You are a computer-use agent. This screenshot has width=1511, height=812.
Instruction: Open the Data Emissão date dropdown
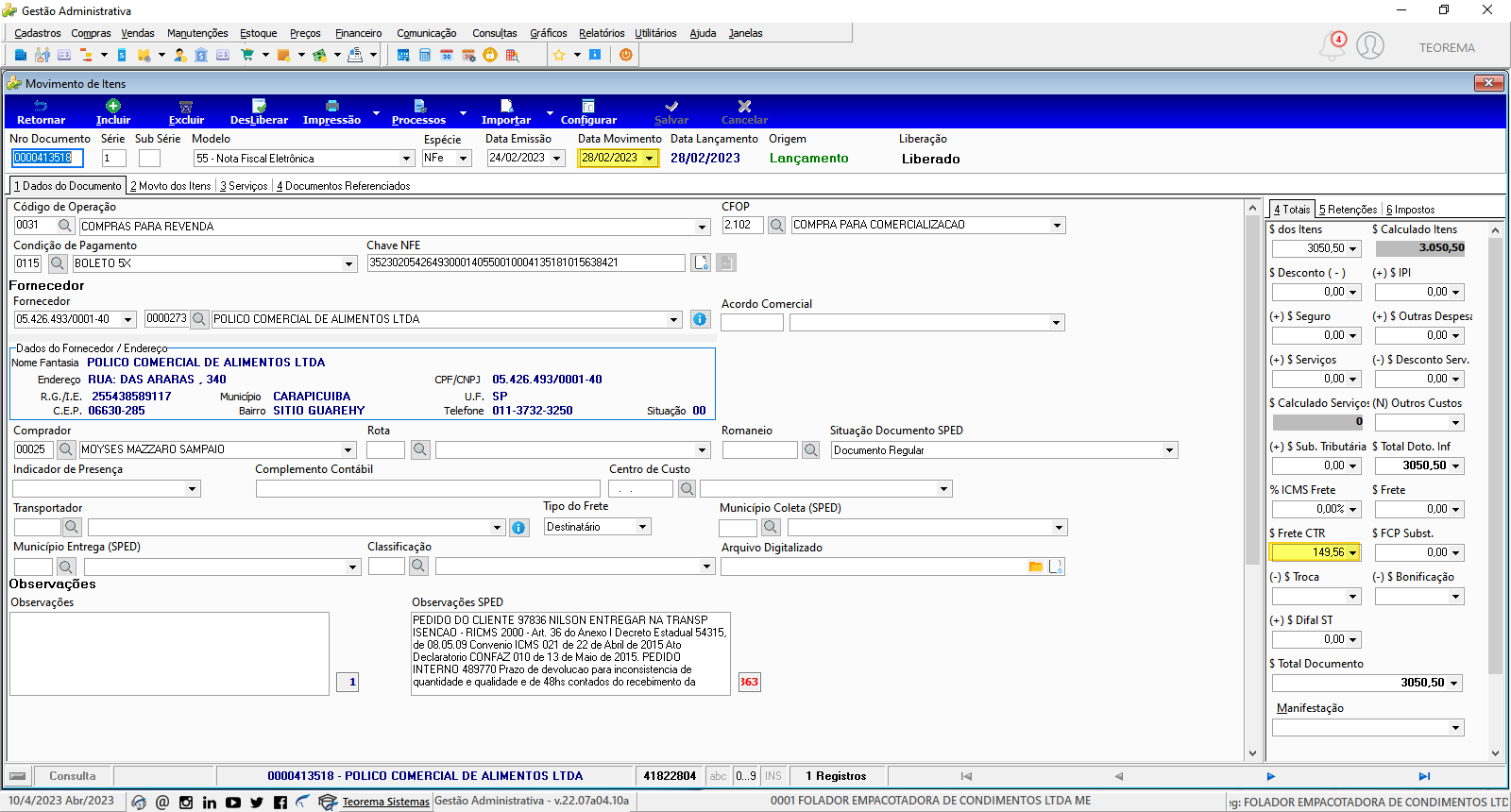click(557, 159)
